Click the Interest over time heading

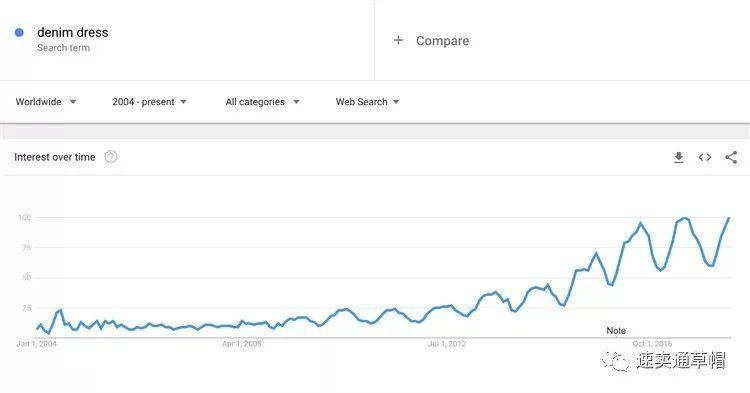55,157
